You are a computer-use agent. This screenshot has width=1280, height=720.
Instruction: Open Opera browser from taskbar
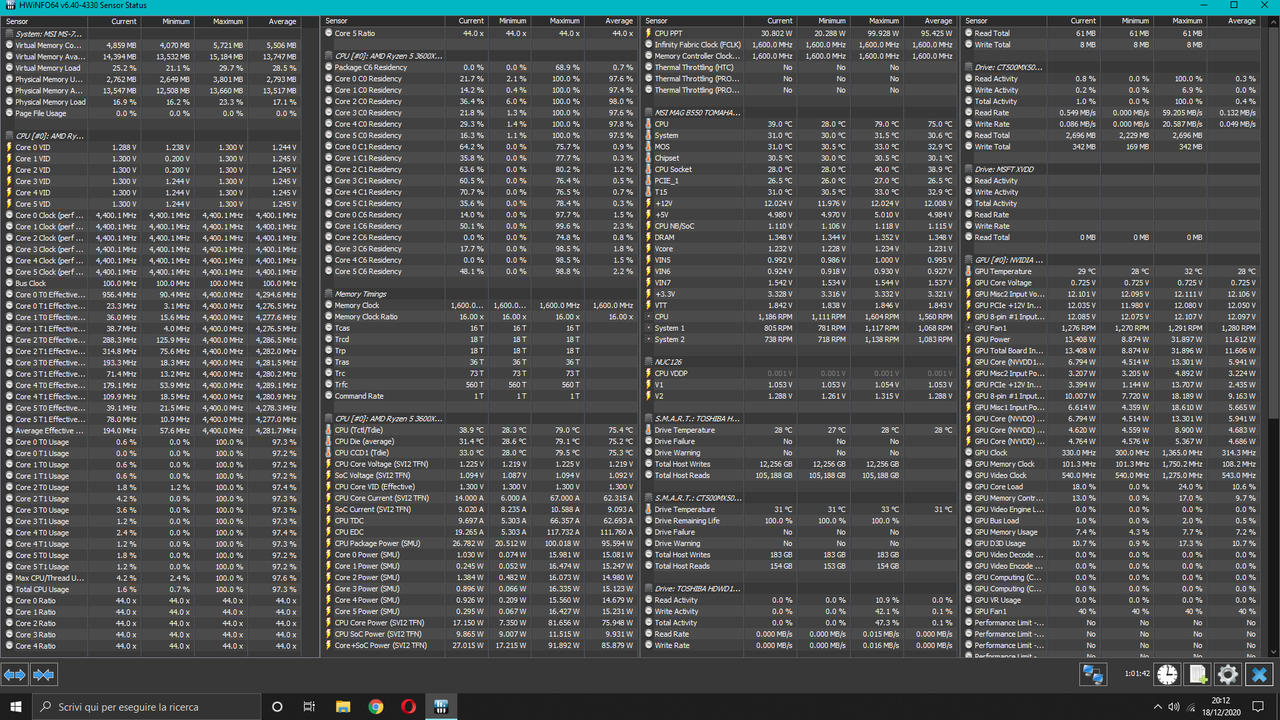coord(408,706)
